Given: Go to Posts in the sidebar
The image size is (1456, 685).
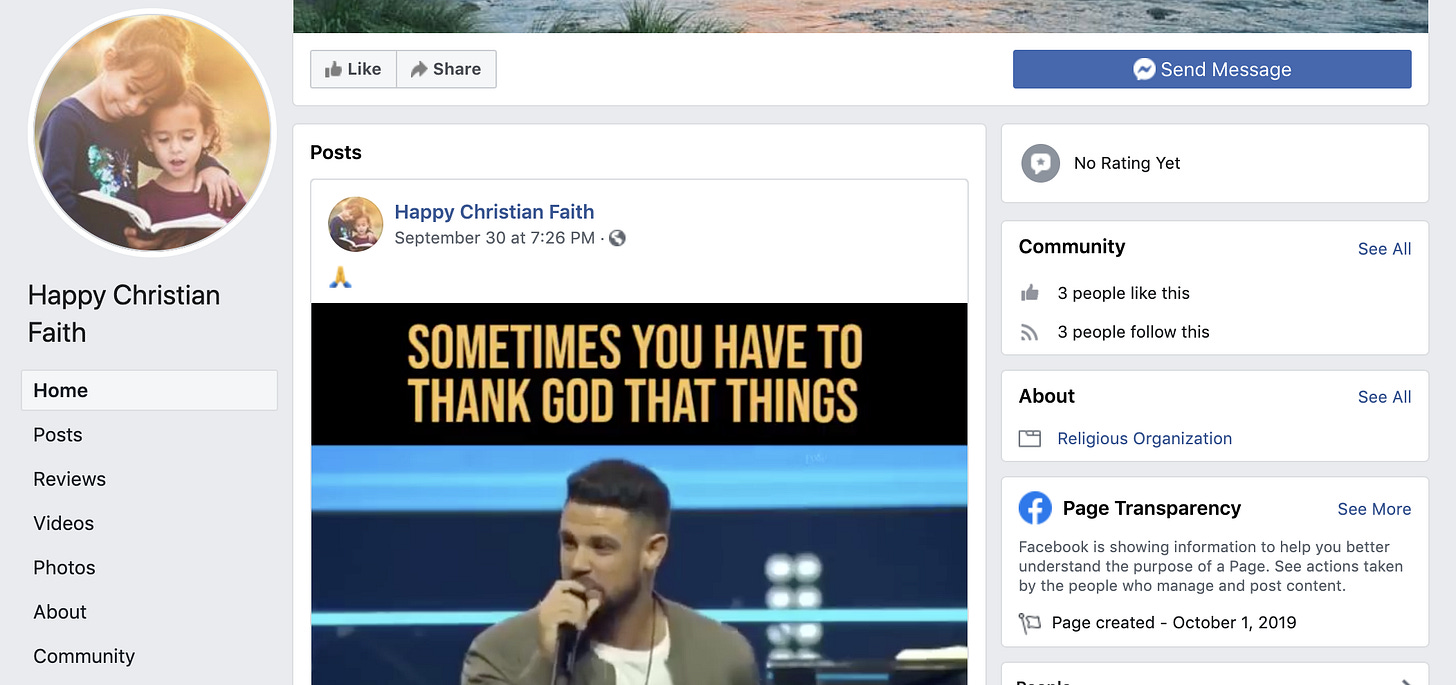Looking at the screenshot, I should click(58, 435).
